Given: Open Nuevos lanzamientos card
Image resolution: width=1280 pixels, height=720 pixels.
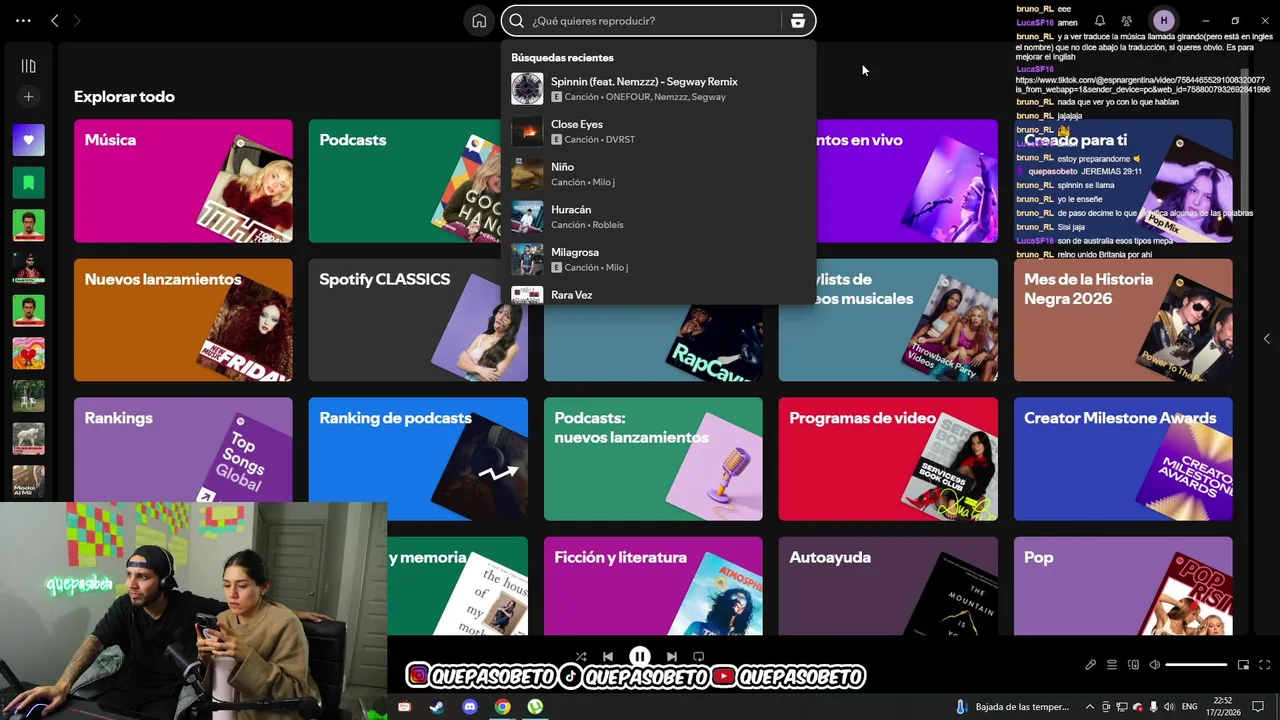Looking at the screenshot, I should pos(183,320).
